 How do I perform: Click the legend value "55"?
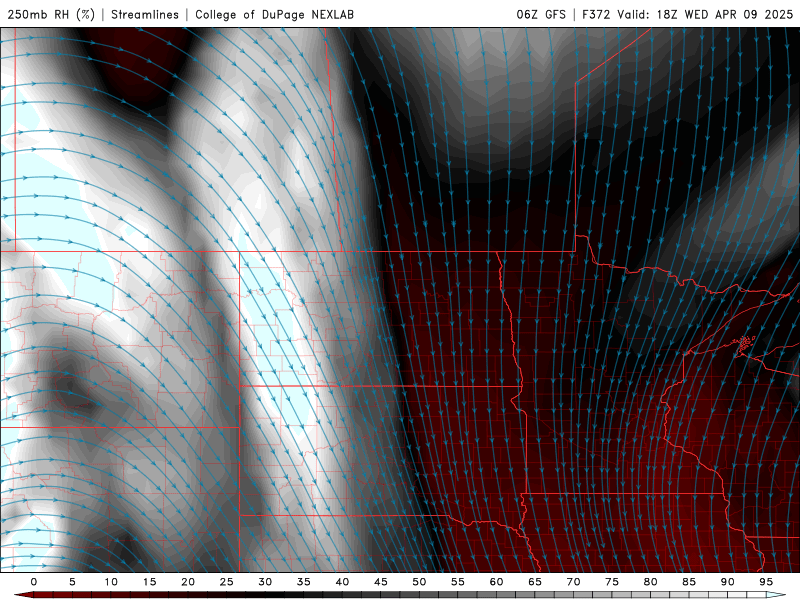coord(458,582)
